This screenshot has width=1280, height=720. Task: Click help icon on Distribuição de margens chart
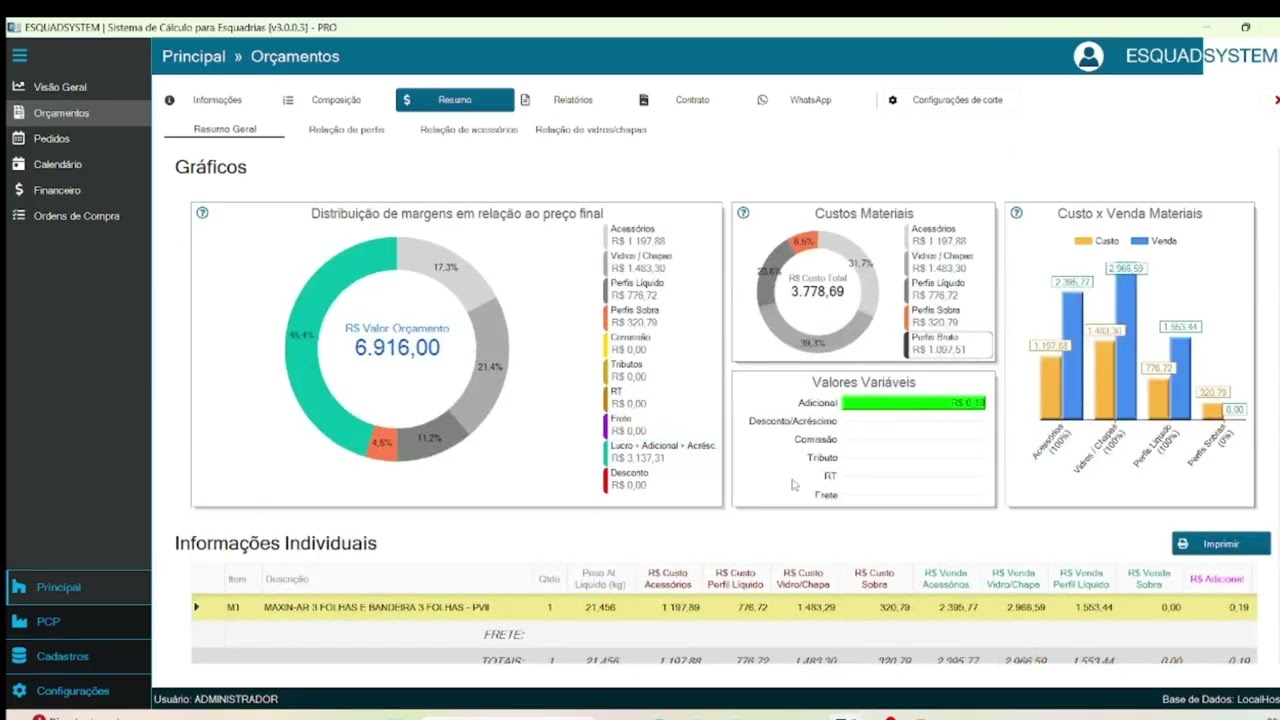(x=202, y=213)
